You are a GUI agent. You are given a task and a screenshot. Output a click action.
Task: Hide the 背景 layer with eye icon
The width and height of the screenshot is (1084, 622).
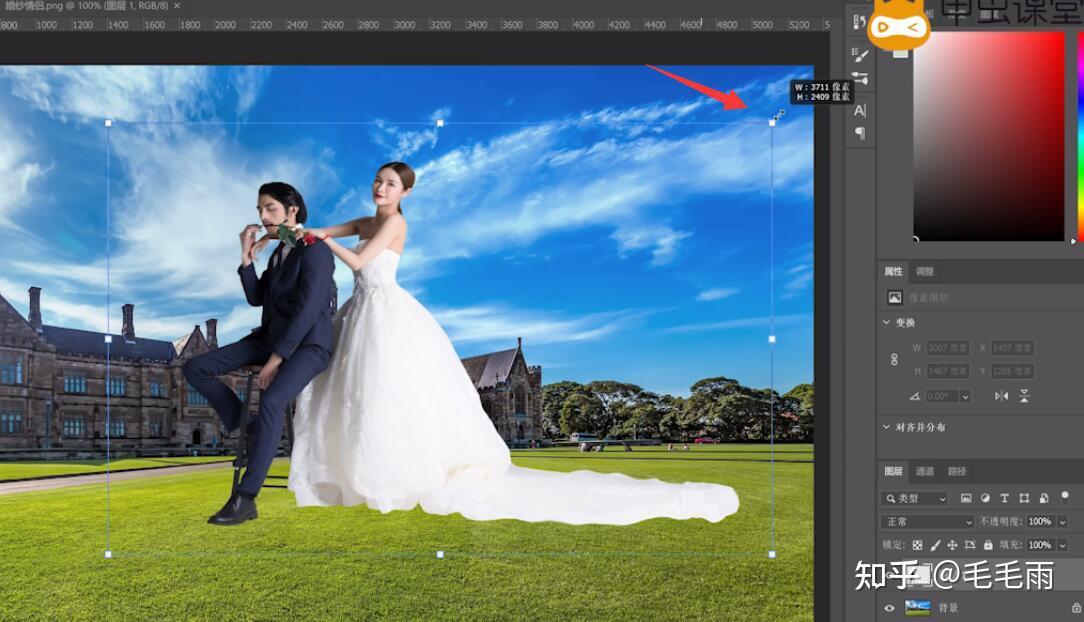[x=889, y=608]
